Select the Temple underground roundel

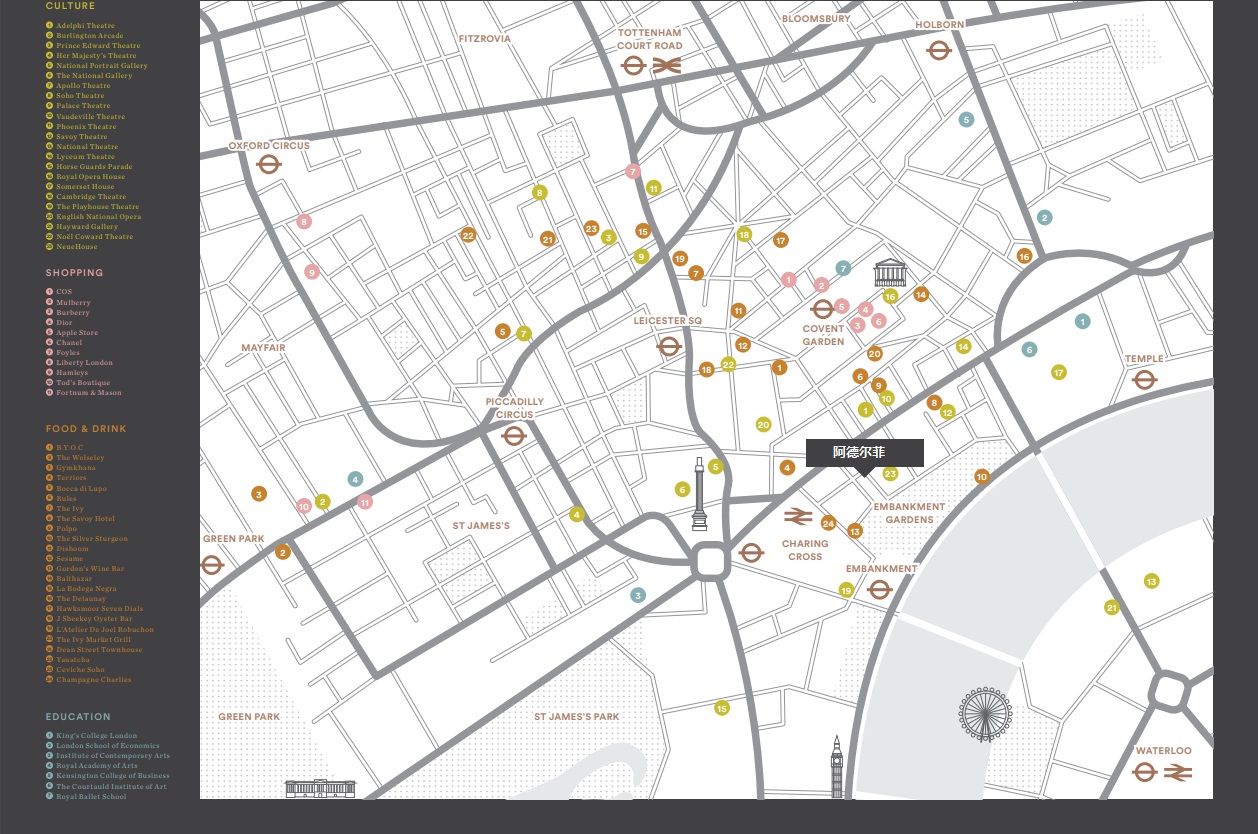tap(1145, 380)
